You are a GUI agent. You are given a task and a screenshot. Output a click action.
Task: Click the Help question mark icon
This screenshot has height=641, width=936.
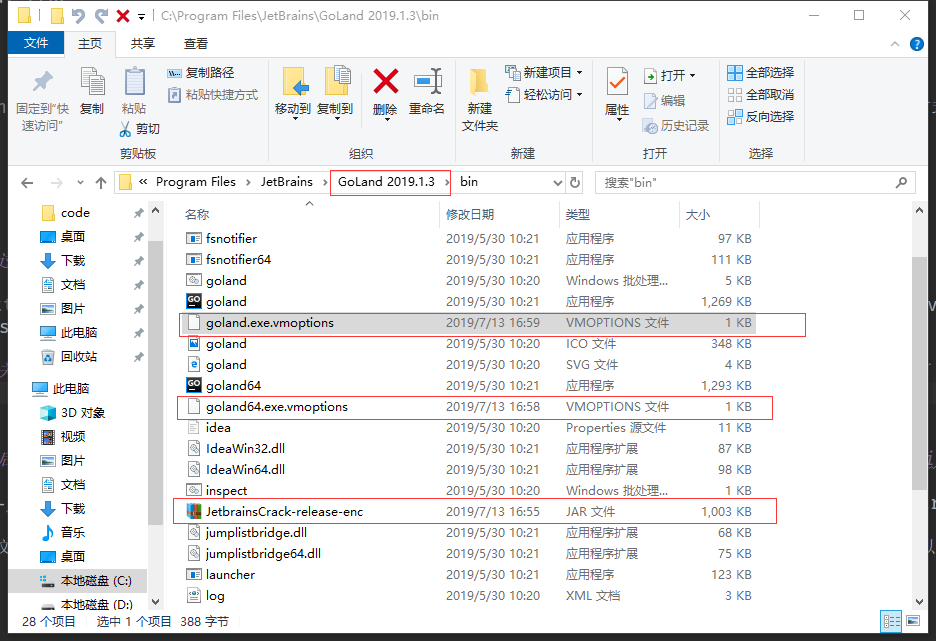pyautogui.click(x=916, y=44)
